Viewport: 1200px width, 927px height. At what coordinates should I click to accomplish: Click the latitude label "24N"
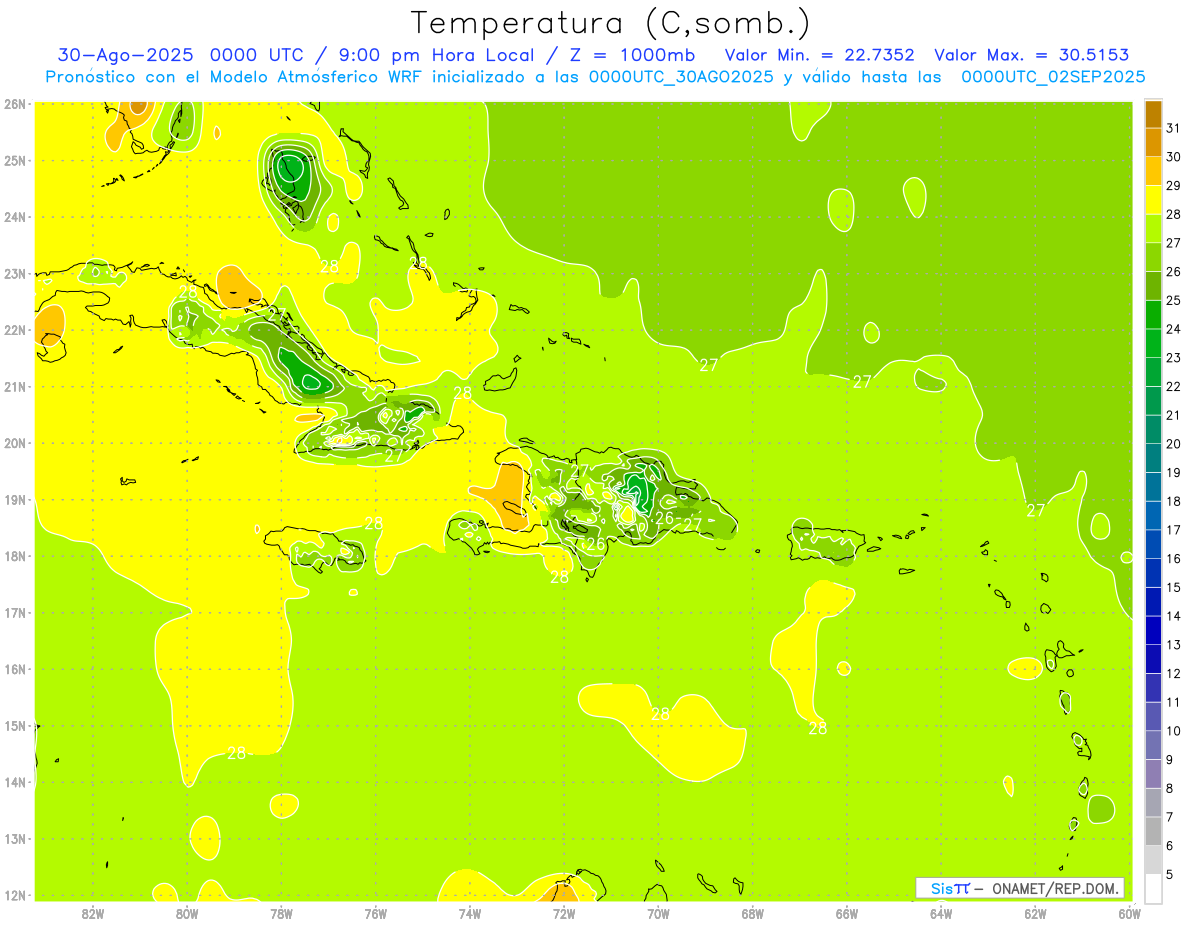point(15,217)
